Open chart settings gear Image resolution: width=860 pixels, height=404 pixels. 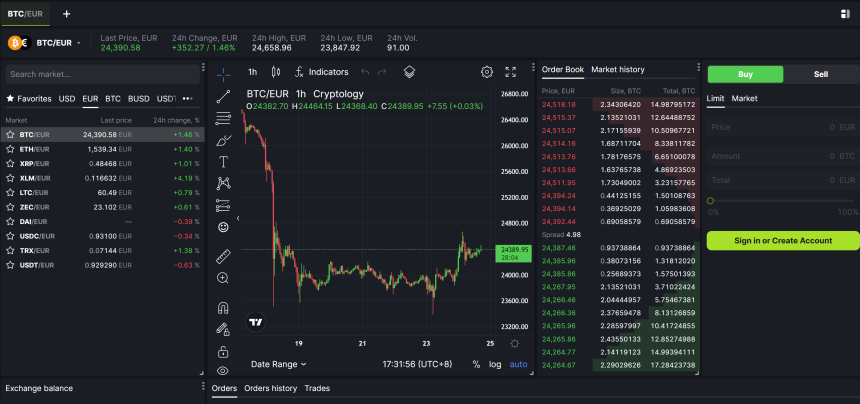[487, 72]
